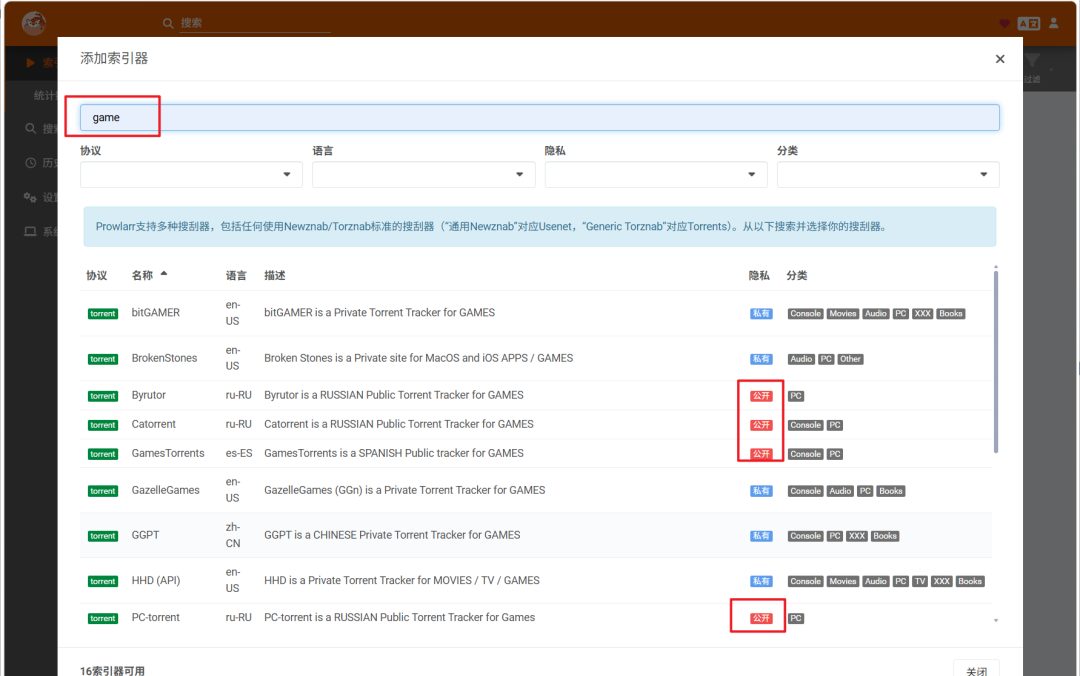Click the user account icon in the header
1080x676 pixels.
1054,23
